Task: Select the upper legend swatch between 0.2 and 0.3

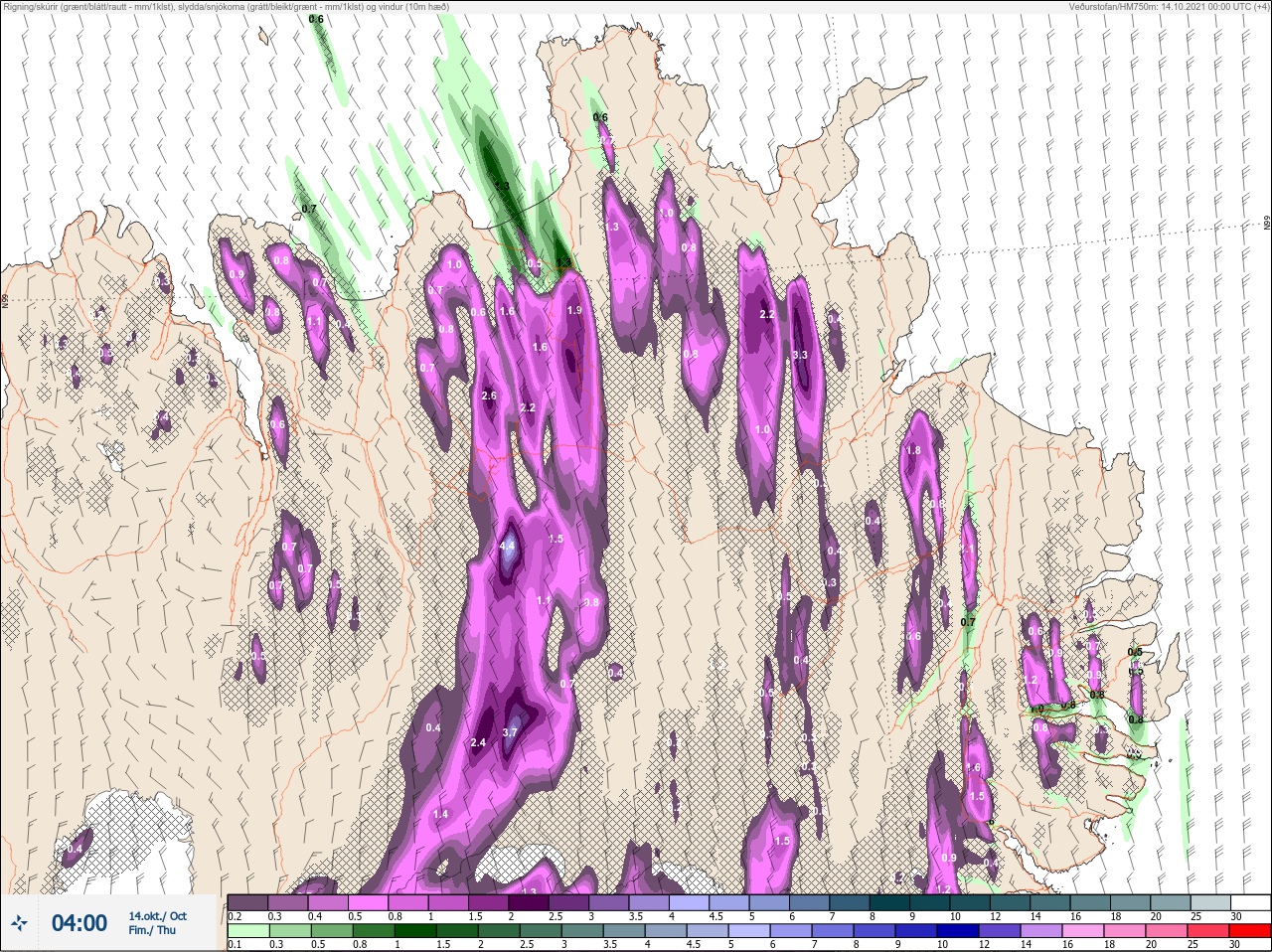Action: click(x=247, y=902)
